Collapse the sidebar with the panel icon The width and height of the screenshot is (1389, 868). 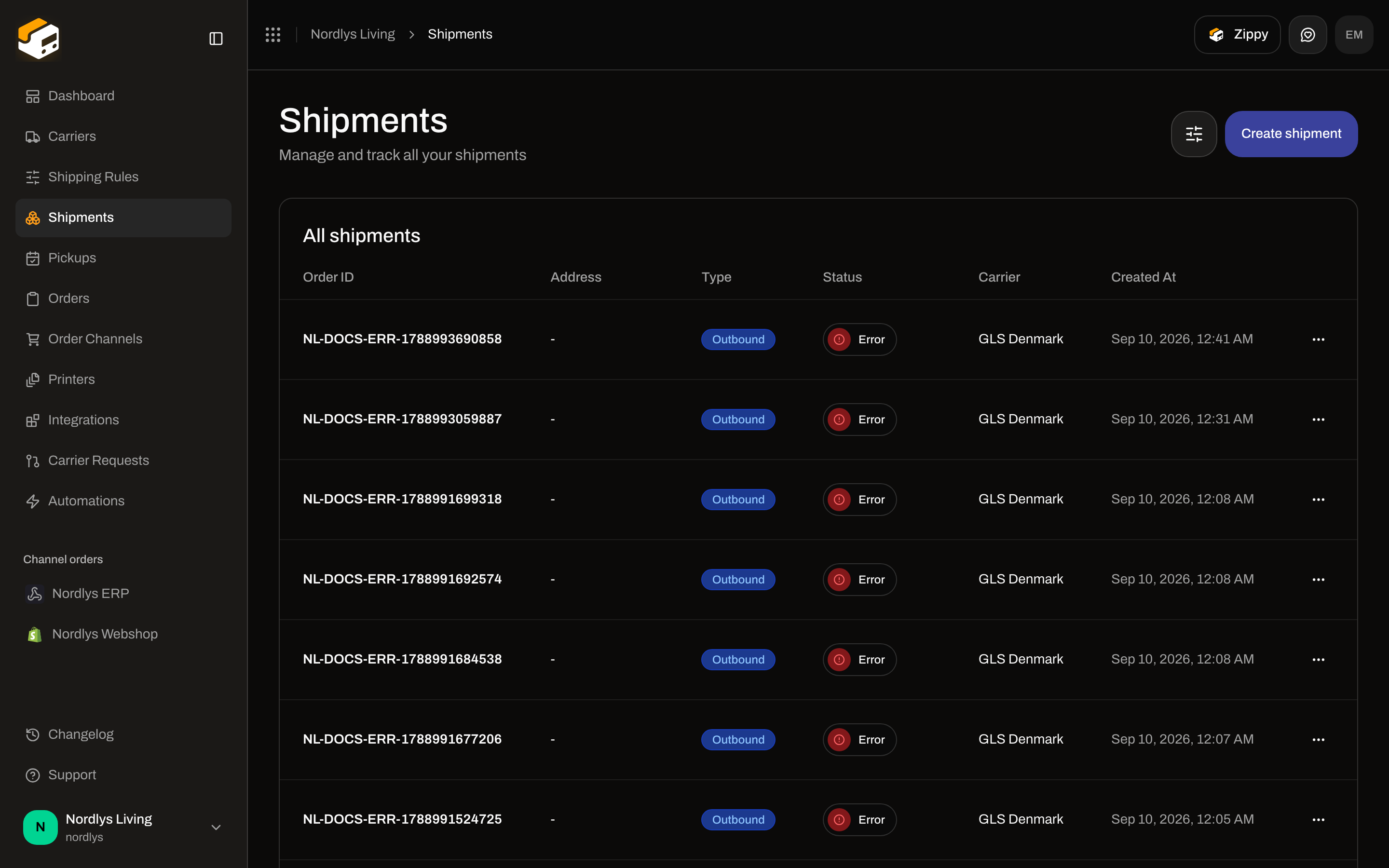[216, 39]
